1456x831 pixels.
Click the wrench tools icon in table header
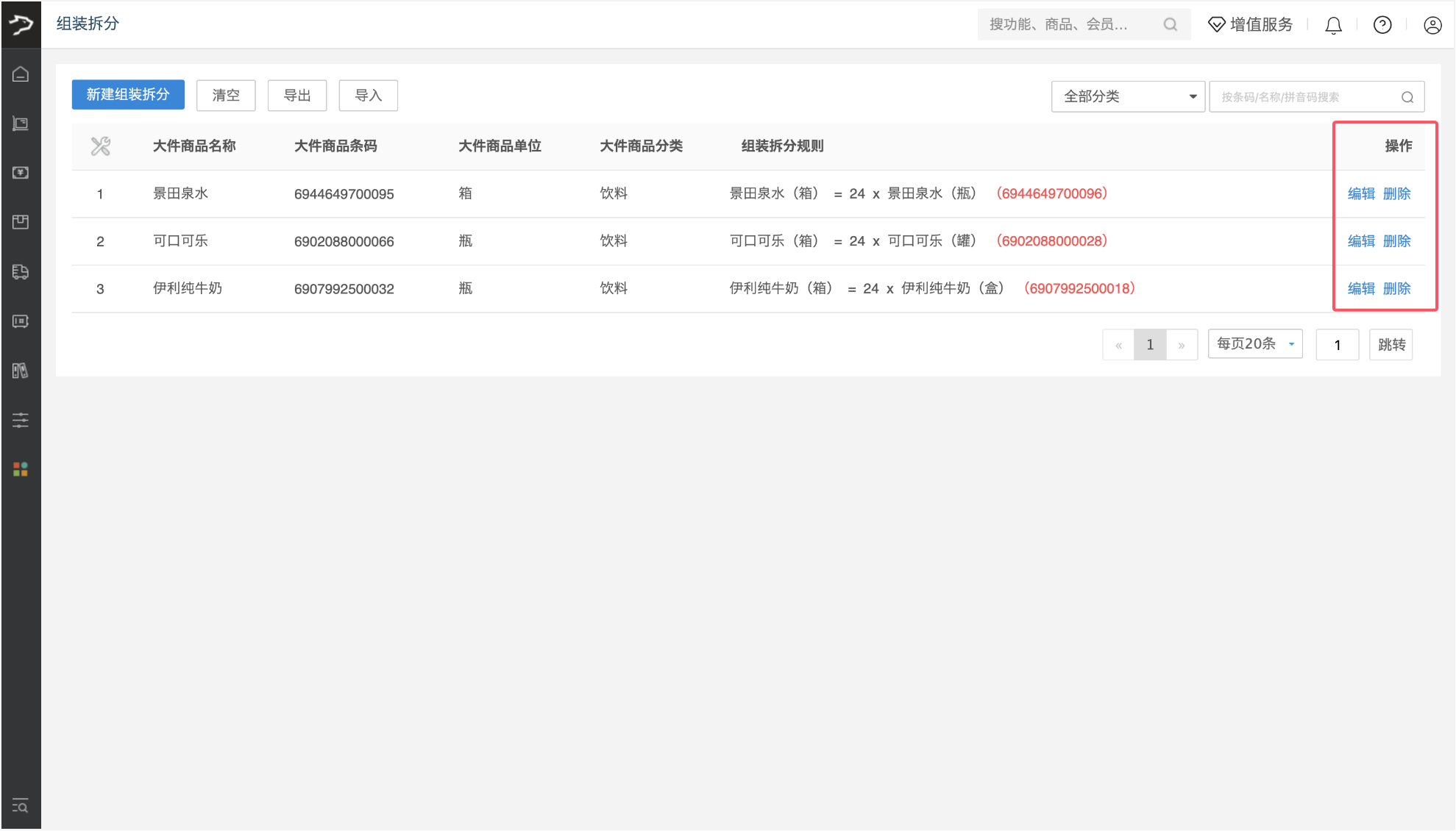tap(101, 146)
